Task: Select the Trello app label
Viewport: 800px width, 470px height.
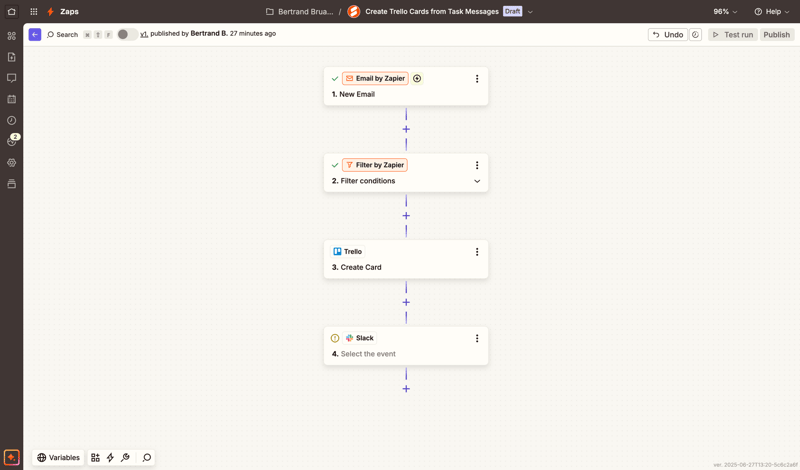Action: (347, 252)
